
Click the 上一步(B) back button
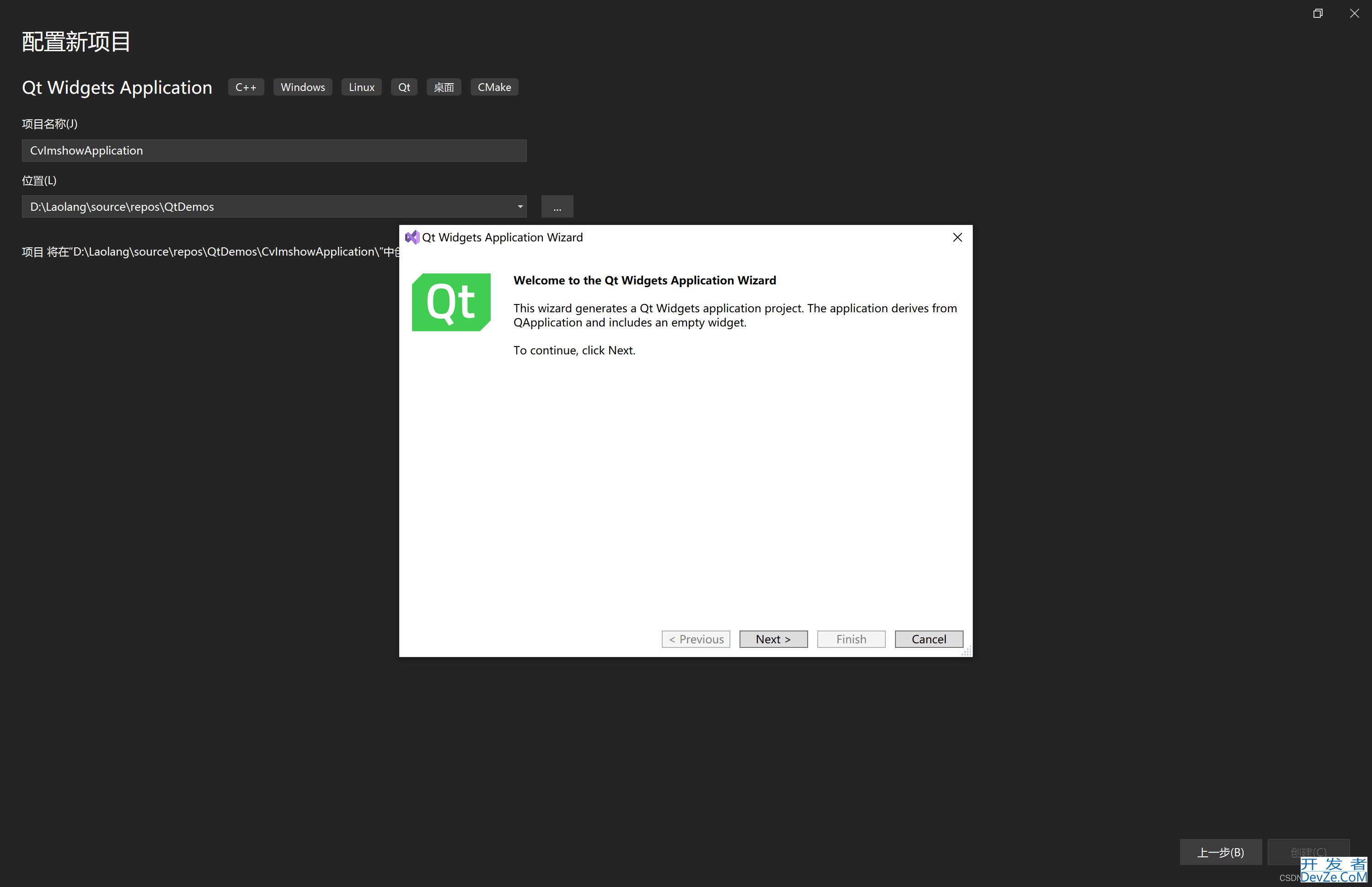click(x=1221, y=852)
